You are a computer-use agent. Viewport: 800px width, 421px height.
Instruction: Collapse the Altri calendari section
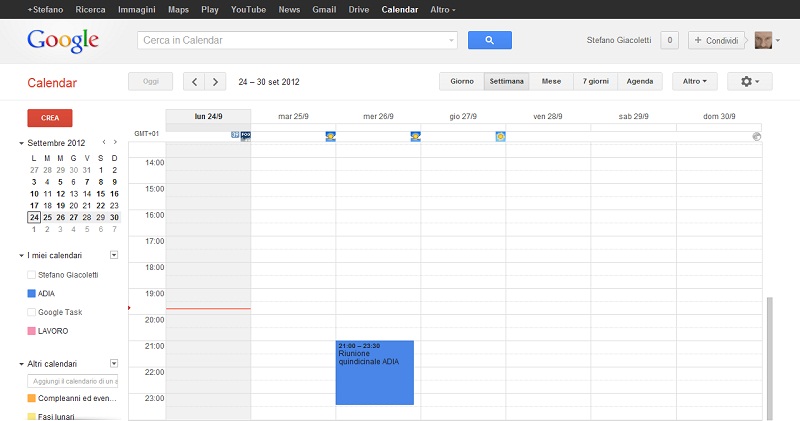[21, 364]
